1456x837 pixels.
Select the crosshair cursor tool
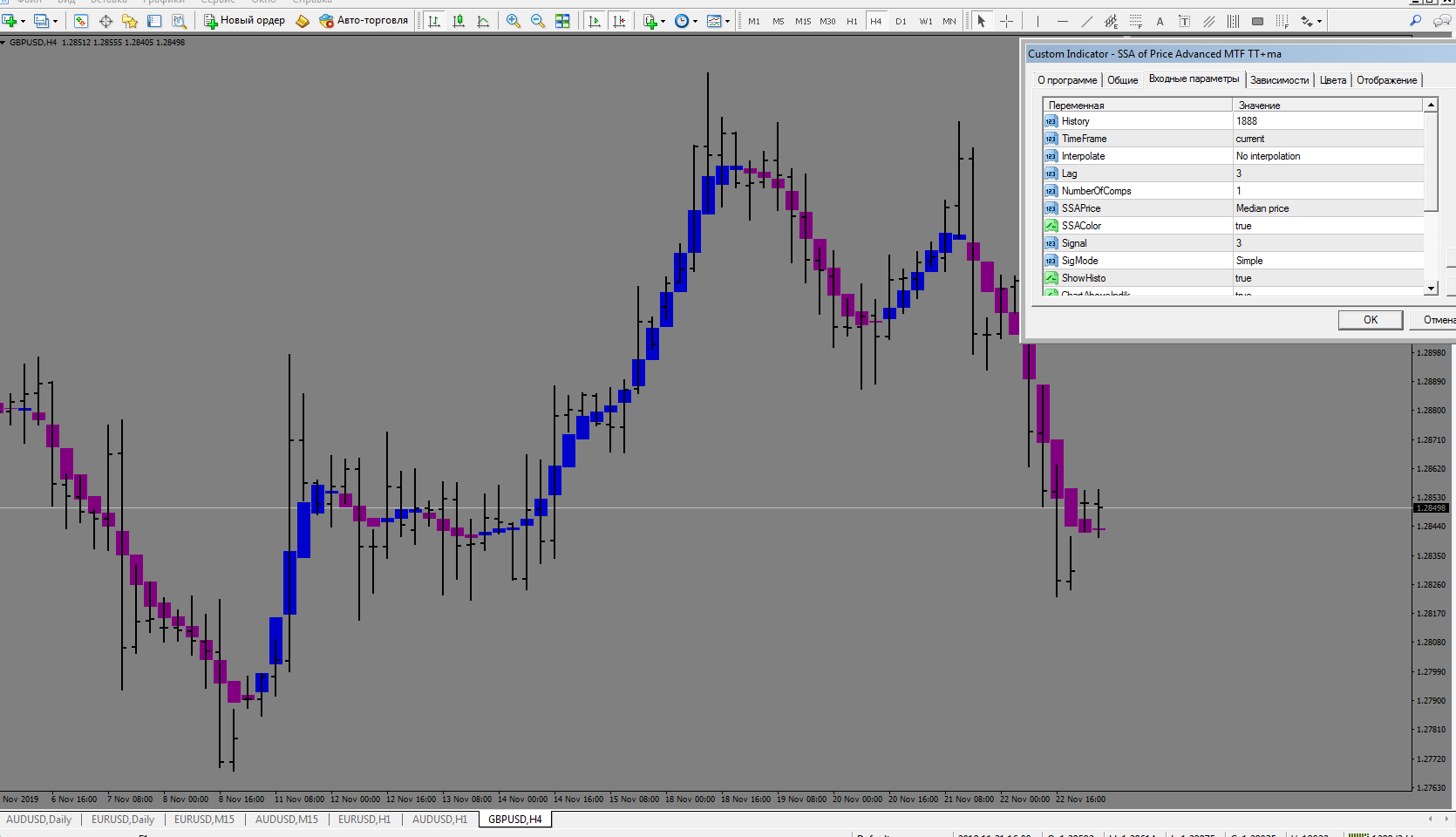(x=1006, y=21)
